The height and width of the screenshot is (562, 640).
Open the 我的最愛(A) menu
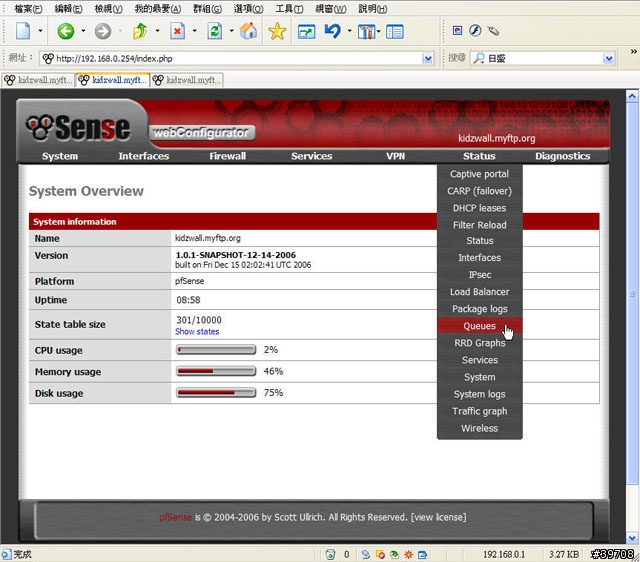click(158, 9)
